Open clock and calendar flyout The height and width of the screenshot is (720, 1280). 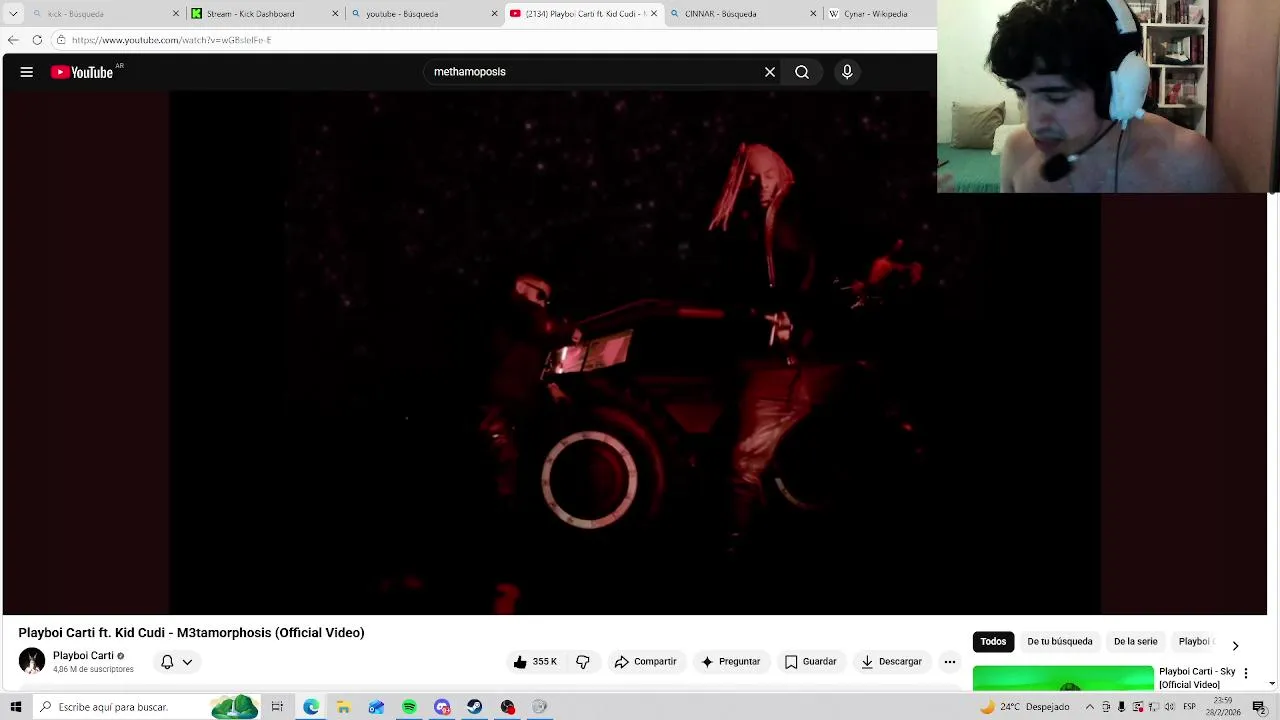1223,707
